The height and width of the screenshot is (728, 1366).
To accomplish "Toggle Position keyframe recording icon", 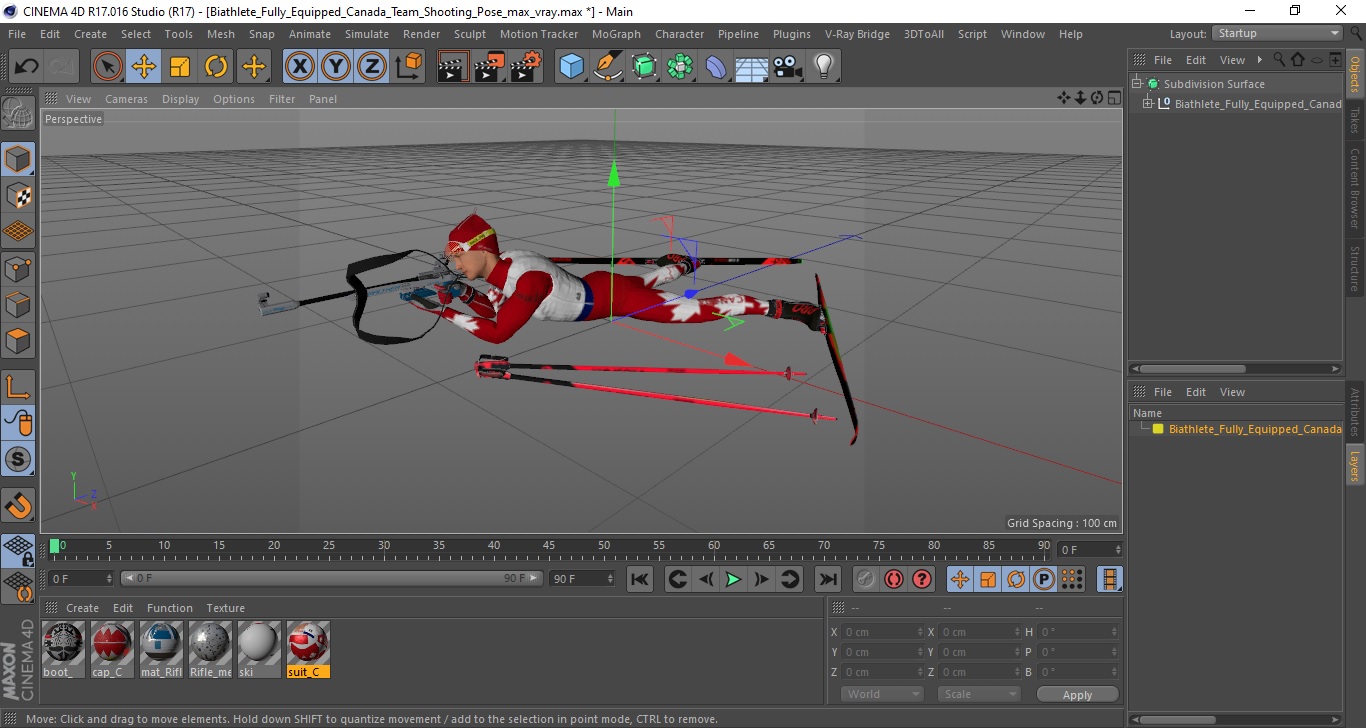I will pos(959,579).
